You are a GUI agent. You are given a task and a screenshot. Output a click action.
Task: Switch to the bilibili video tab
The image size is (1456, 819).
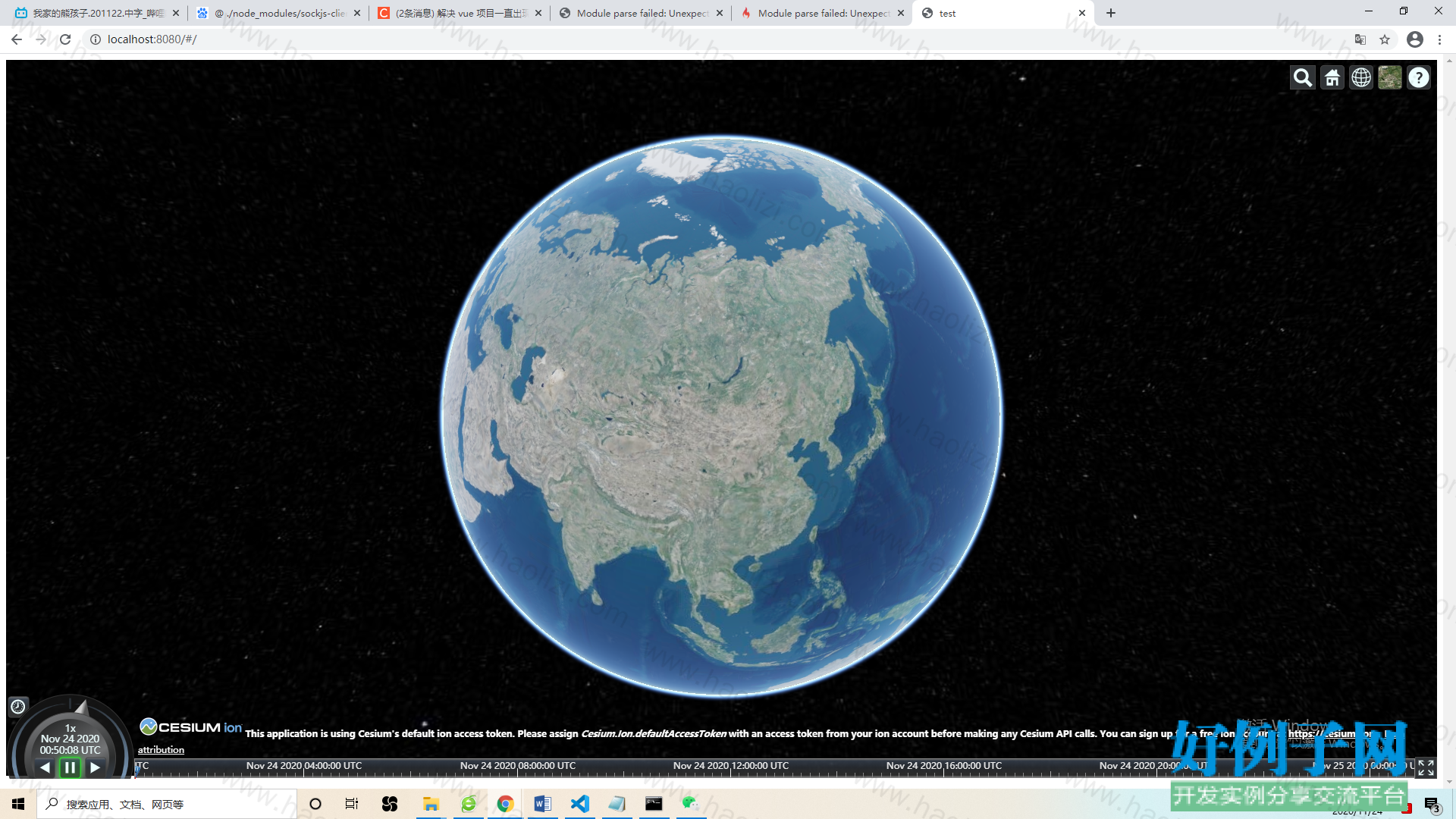97,13
